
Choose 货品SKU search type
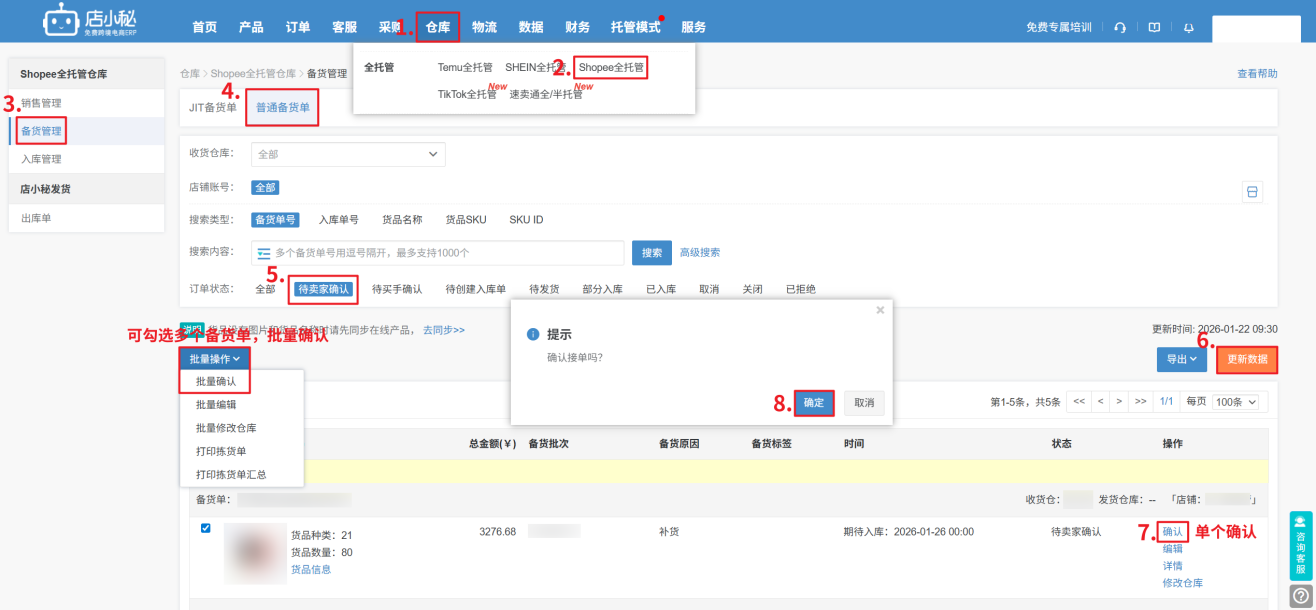pyautogui.click(x=466, y=220)
